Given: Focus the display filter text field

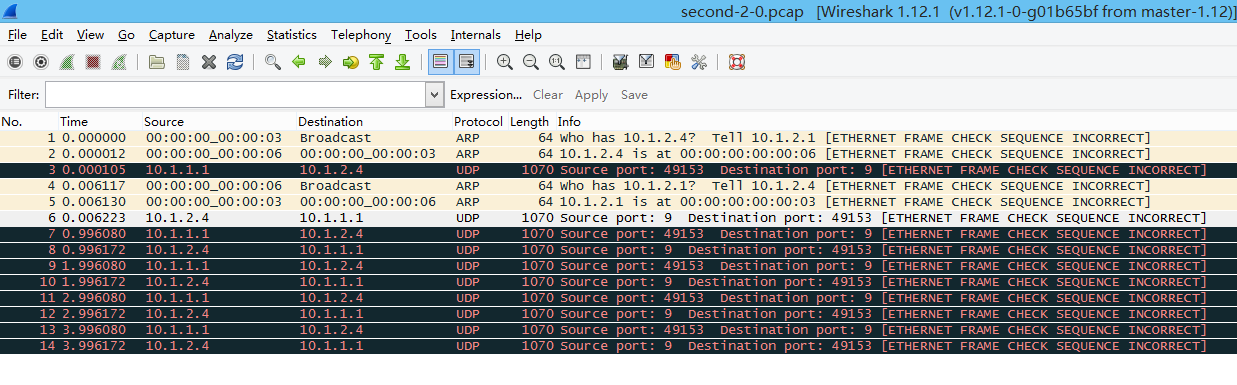Looking at the screenshot, I should point(235,95).
